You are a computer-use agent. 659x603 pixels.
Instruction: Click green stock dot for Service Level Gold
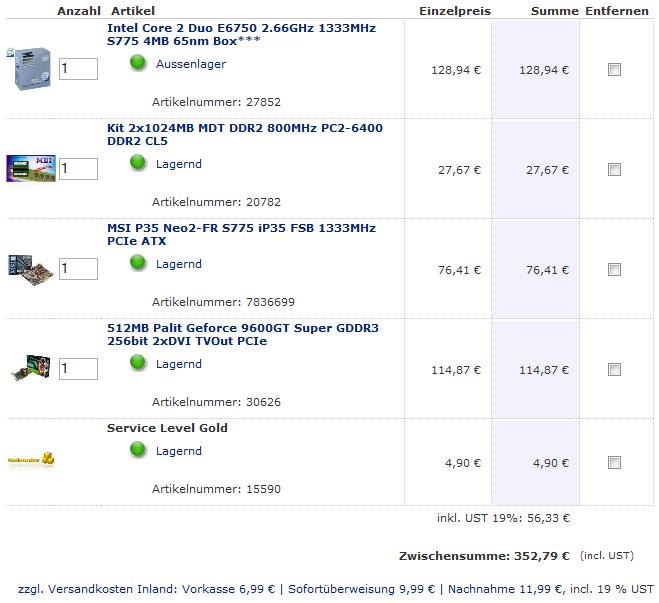coord(137,450)
